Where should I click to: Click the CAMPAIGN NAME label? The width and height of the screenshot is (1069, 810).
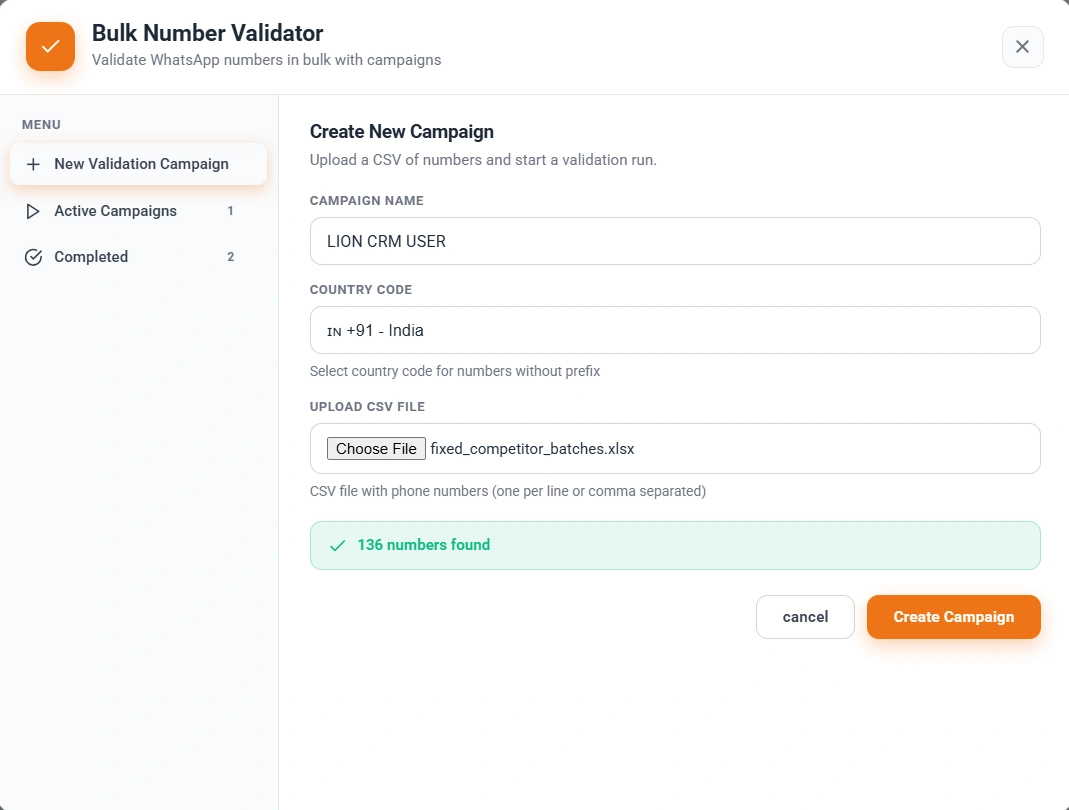(367, 200)
